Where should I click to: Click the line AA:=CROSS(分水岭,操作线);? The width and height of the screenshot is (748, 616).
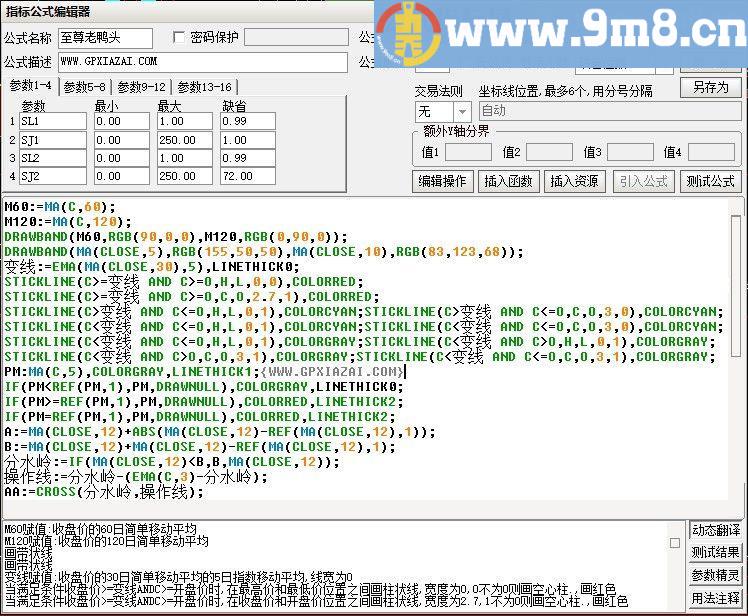click(x=104, y=492)
